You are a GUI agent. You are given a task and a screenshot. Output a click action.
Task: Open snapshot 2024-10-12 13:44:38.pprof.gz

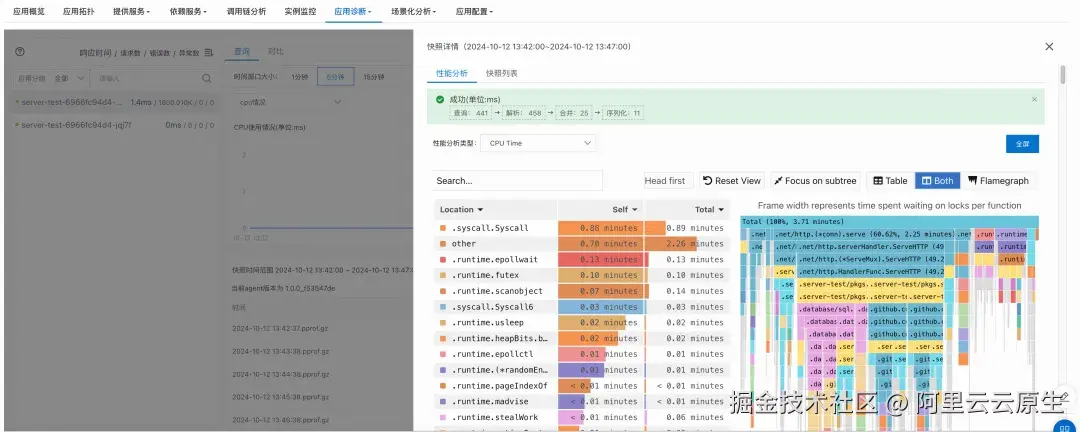(282, 374)
